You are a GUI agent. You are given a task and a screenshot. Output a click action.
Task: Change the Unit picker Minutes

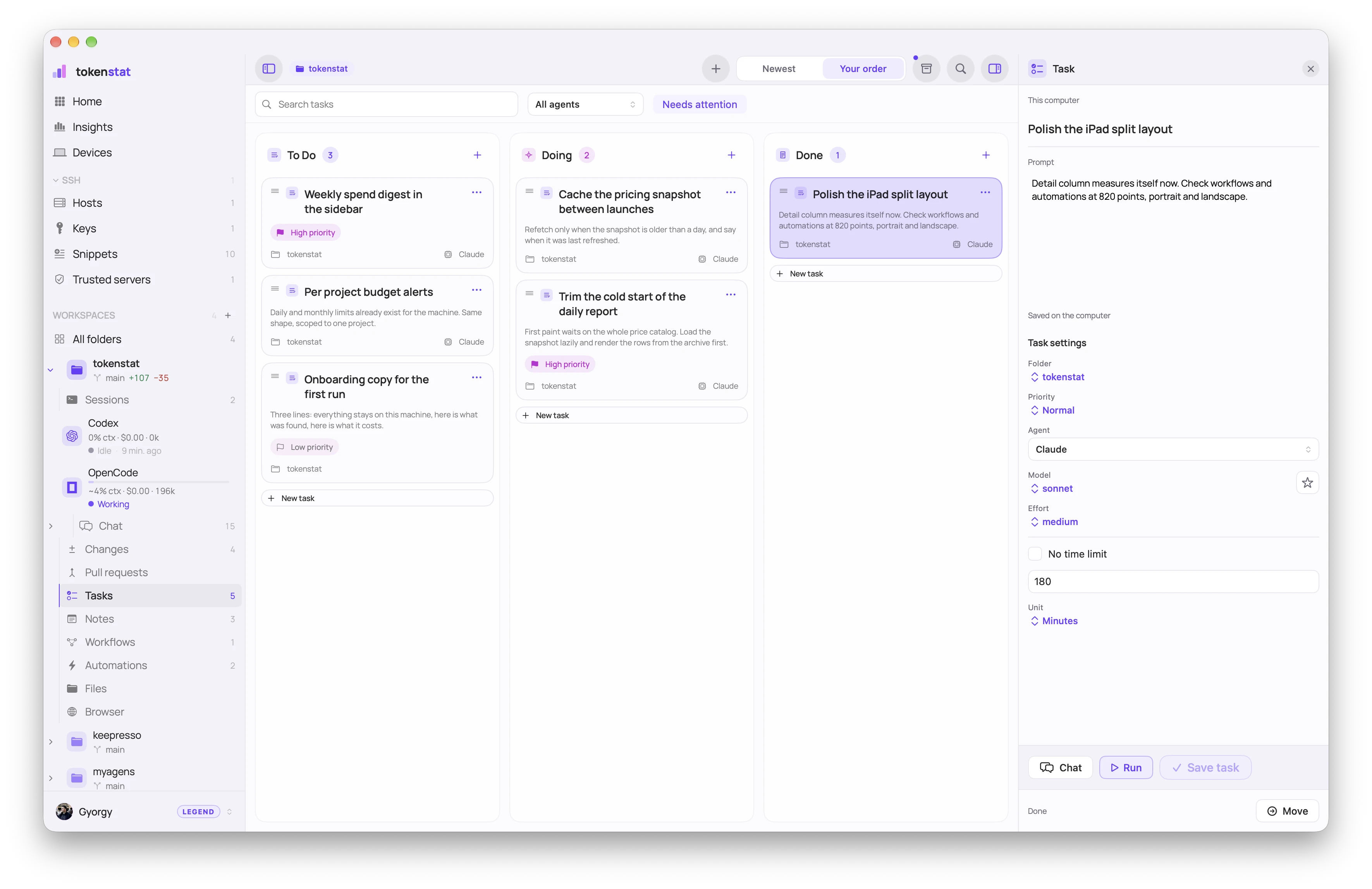[1054, 621]
